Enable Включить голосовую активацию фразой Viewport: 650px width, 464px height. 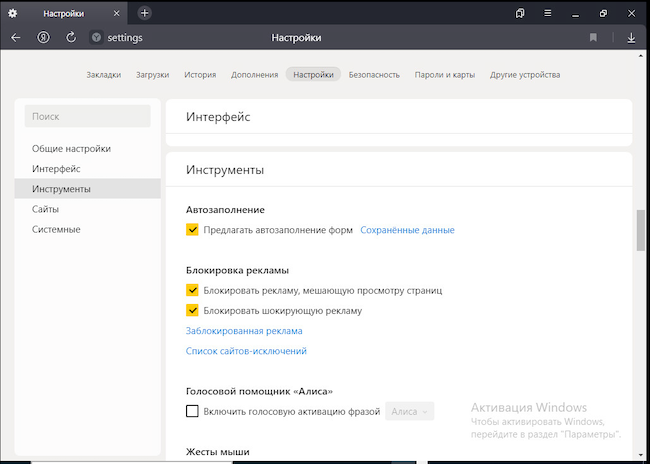click(x=193, y=411)
